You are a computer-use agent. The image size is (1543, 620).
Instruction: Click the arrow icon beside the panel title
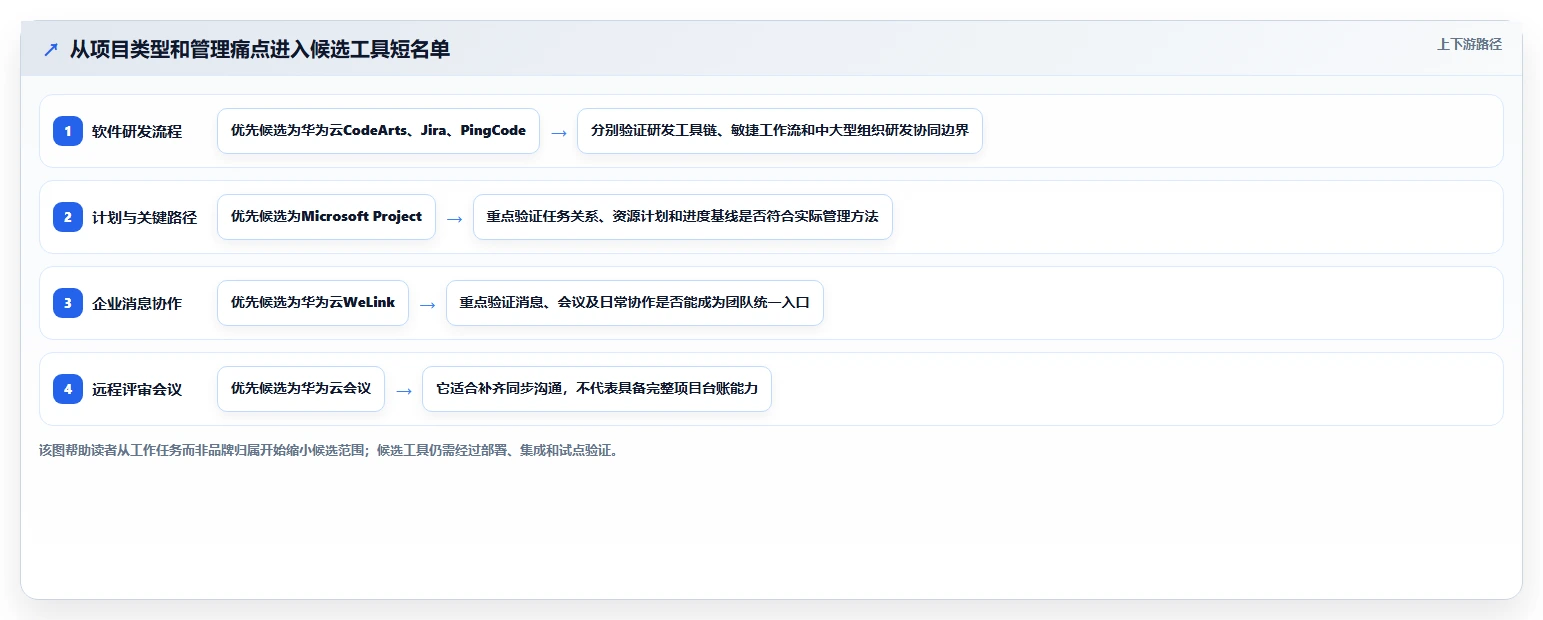click(x=50, y=49)
